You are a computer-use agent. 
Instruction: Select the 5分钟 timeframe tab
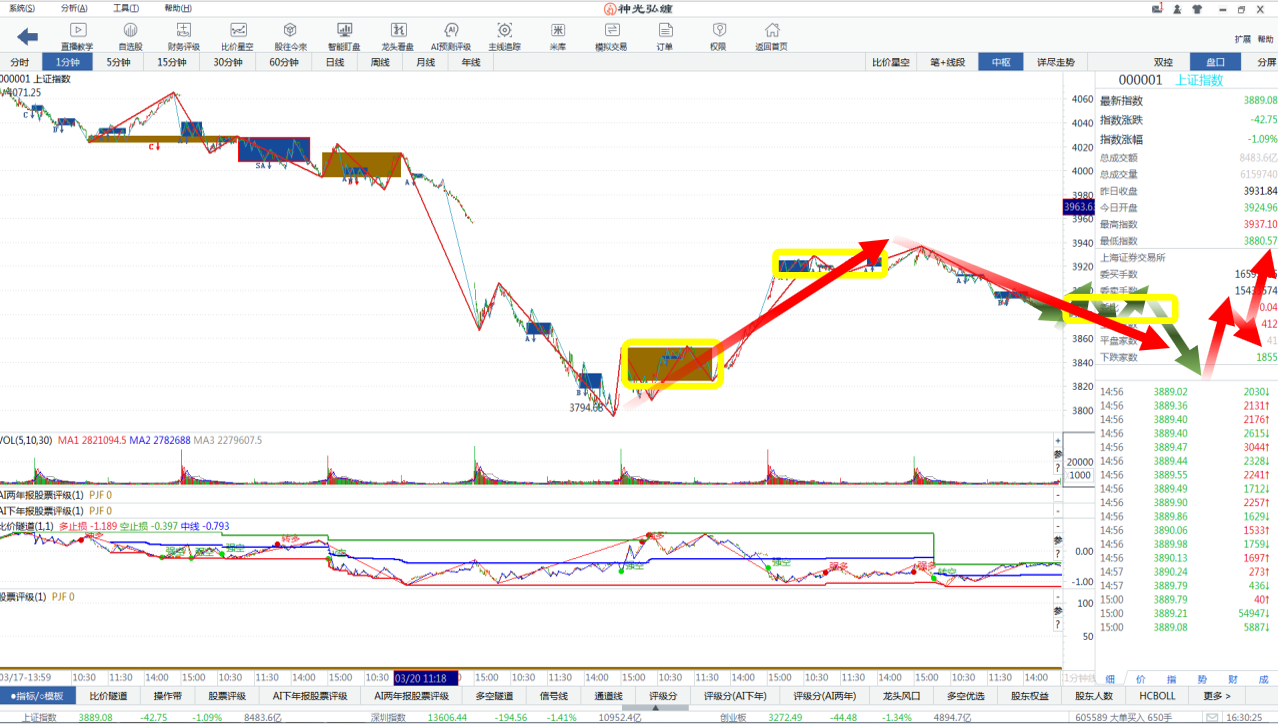[x=118, y=62]
